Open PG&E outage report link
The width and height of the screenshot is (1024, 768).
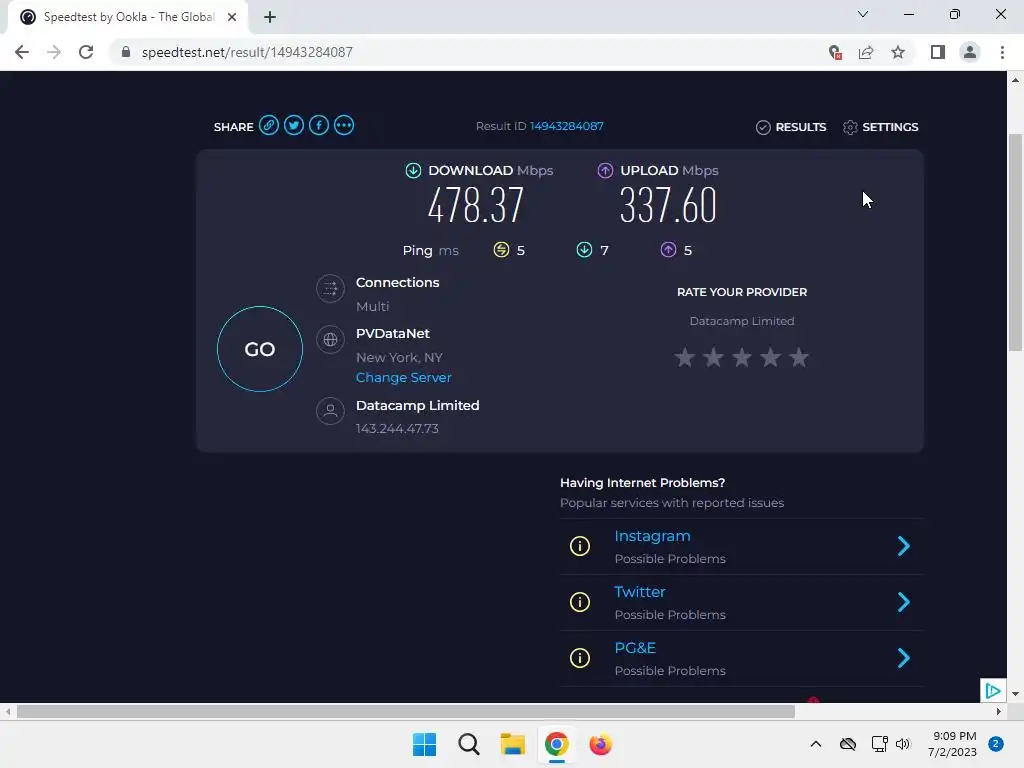(x=635, y=648)
